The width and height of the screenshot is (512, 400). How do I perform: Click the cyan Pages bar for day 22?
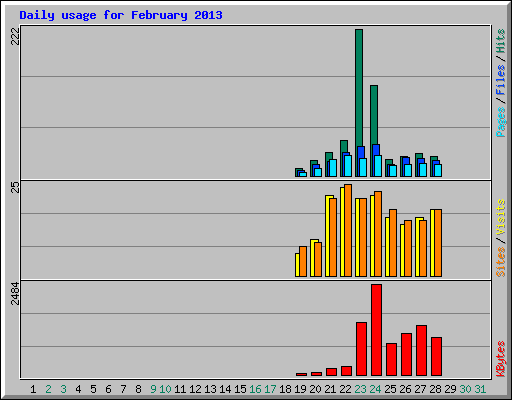[x=348, y=166]
